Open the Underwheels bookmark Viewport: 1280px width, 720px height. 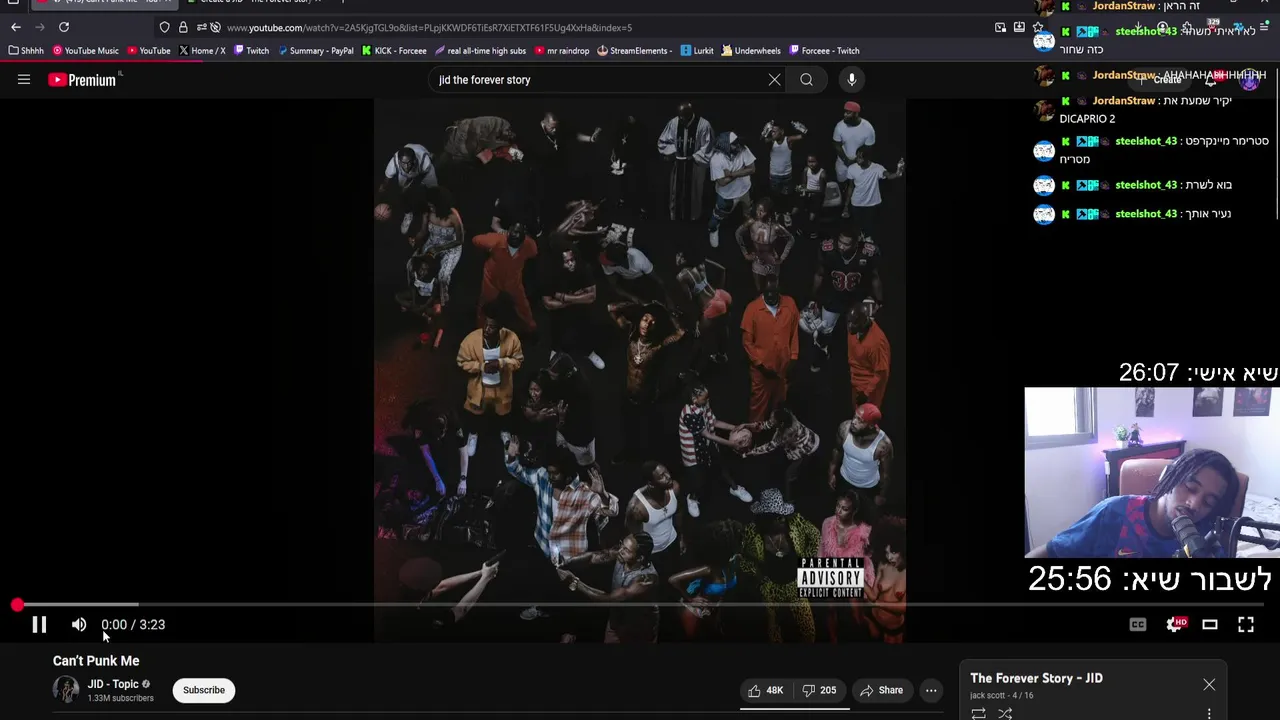point(751,51)
